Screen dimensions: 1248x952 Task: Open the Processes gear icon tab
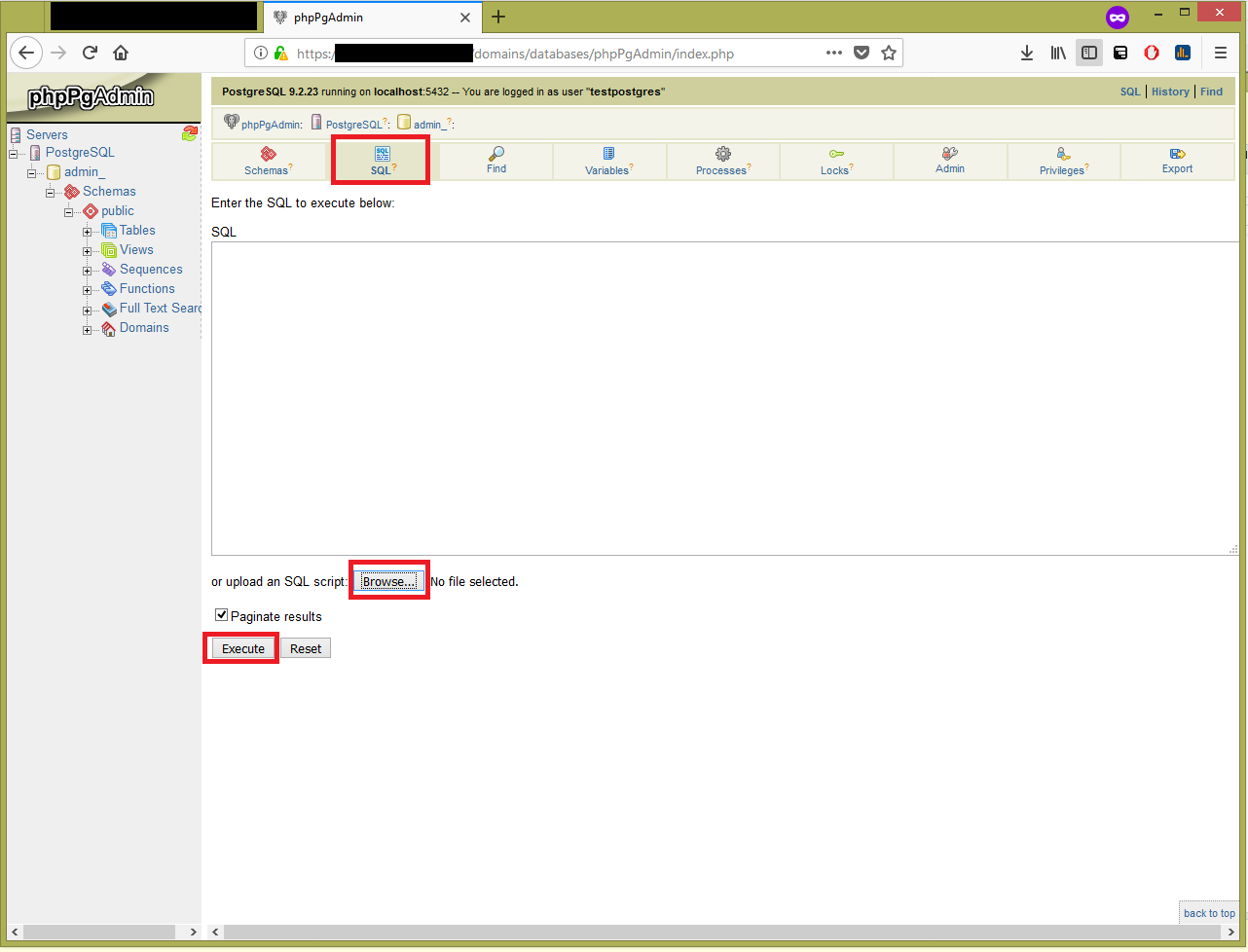(x=722, y=154)
